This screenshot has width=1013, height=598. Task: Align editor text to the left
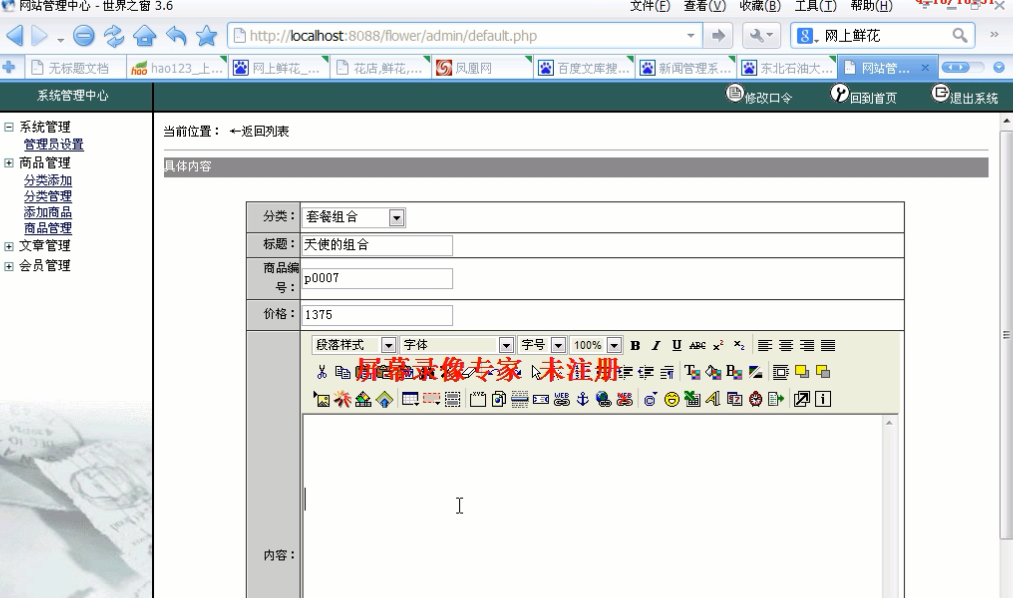(x=765, y=345)
